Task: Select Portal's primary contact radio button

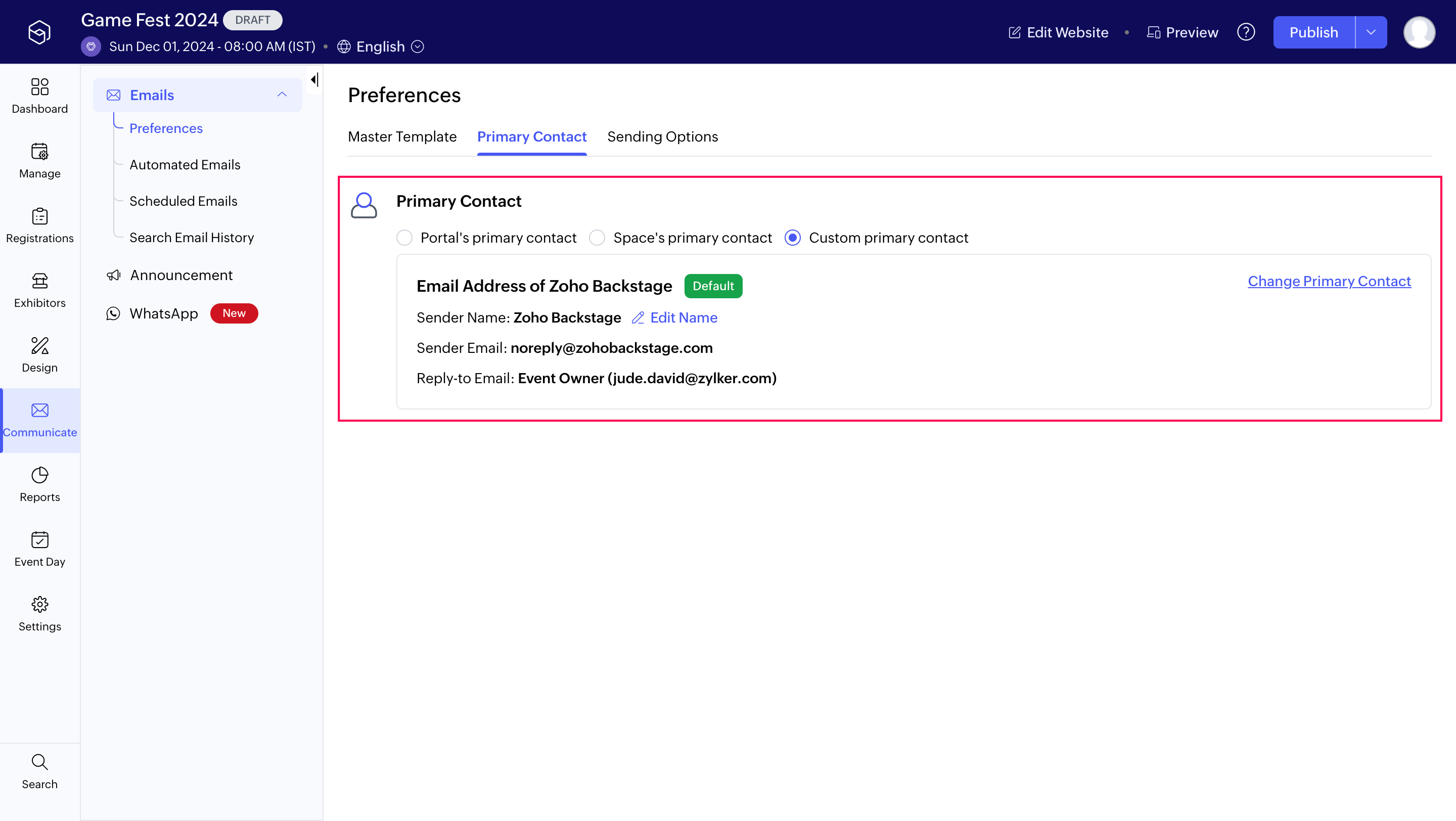Action: click(x=404, y=238)
